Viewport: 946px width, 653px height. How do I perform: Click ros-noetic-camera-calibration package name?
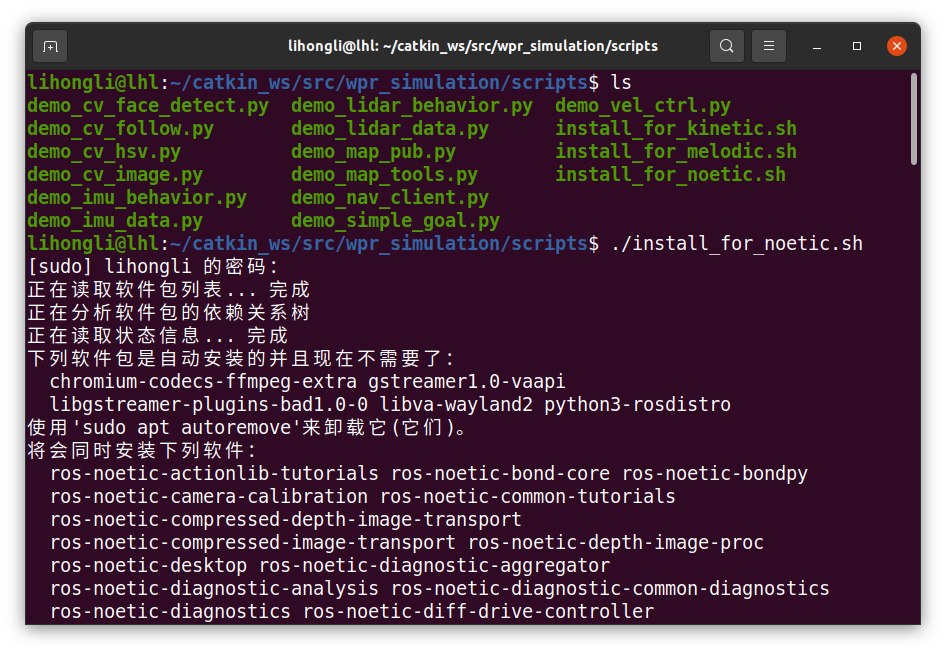click(x=209, y=496)
